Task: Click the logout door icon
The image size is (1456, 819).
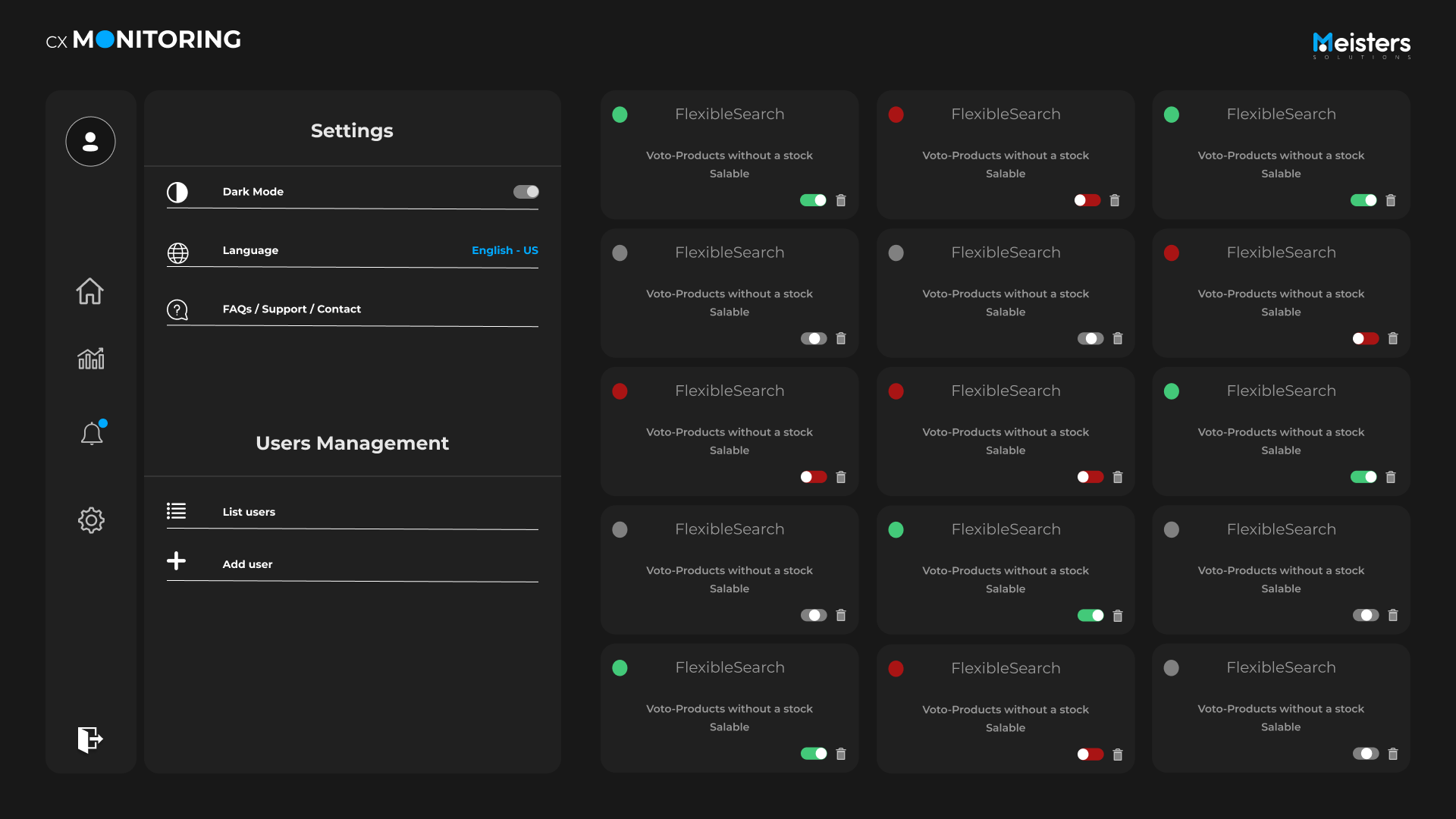Action: [x=90, y=739]
